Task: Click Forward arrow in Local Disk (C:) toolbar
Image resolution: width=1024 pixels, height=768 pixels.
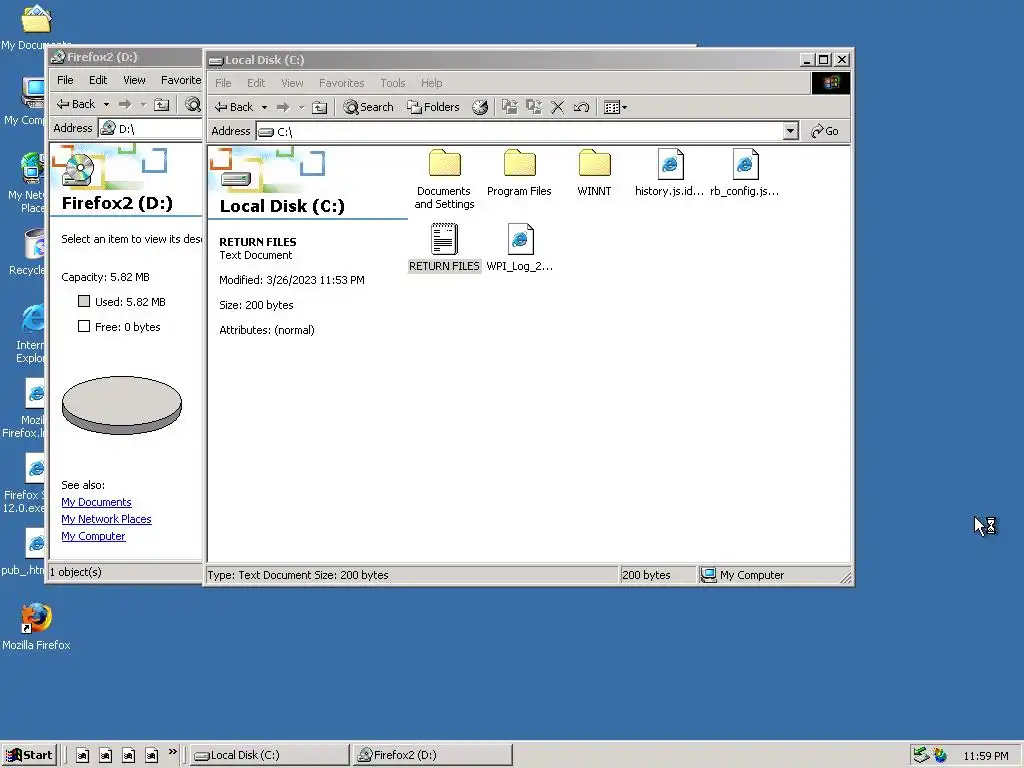Action: tap(283, 107)
